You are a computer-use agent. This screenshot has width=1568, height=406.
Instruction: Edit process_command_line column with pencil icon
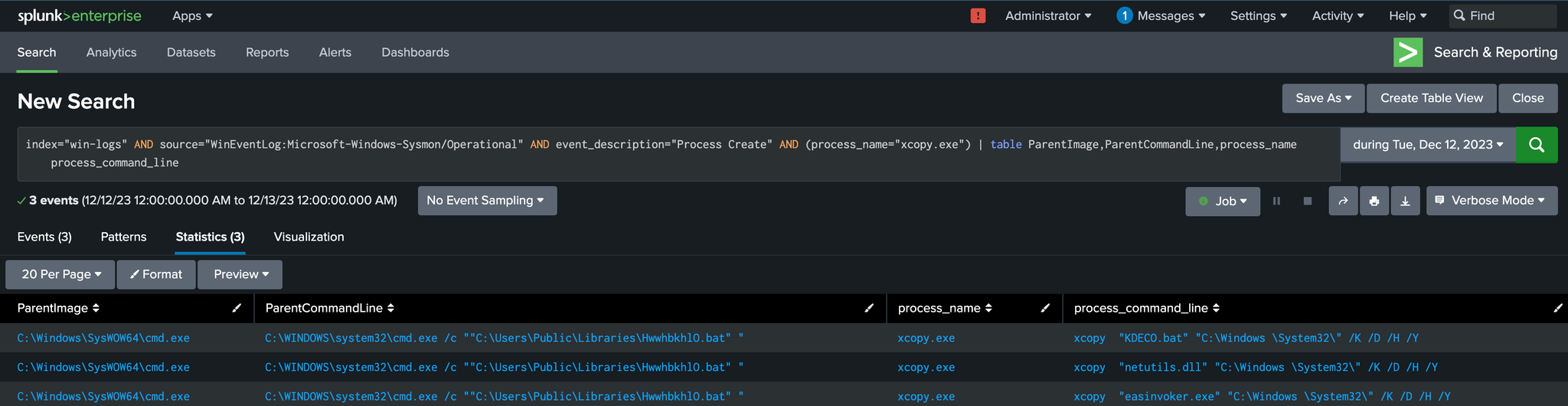click(x=1557, y=308)
